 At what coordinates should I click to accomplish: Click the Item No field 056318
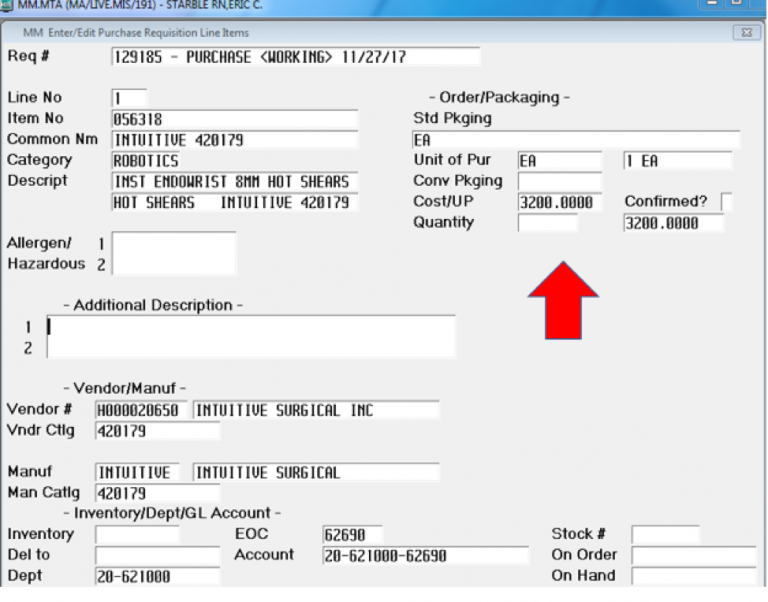click(235, 119)
